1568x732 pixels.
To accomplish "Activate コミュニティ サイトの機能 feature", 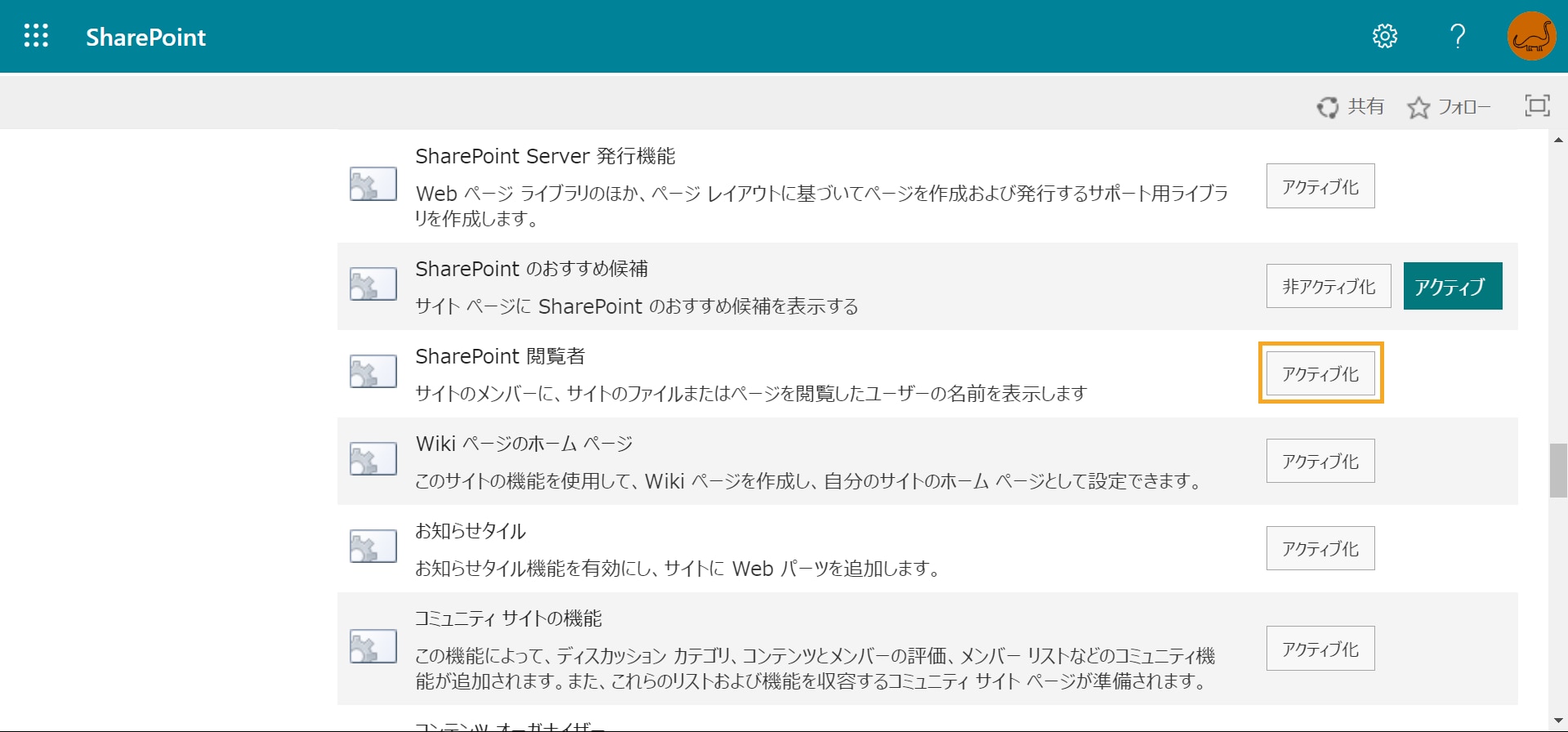I will coord(1320,649).
